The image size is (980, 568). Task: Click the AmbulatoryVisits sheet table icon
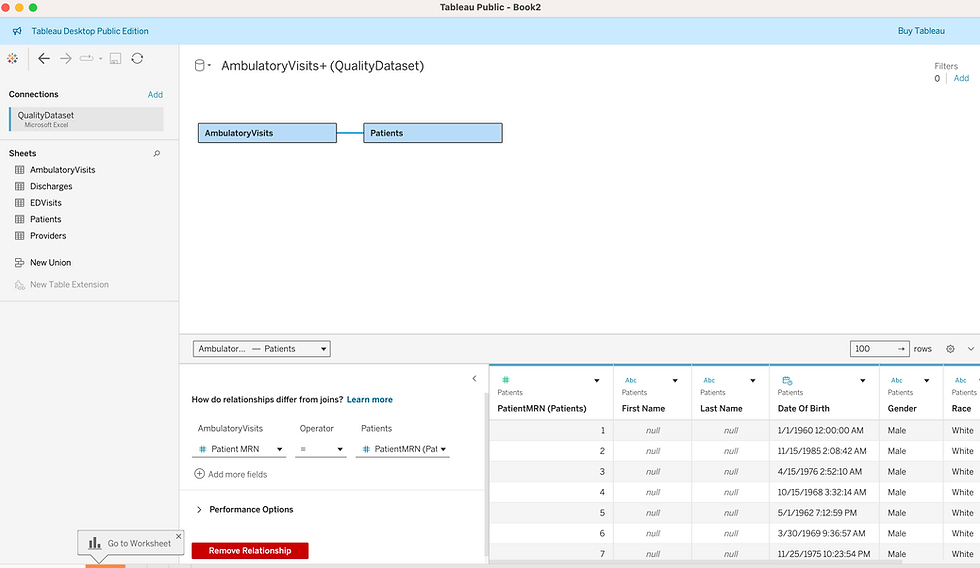(x=20, y=170)
